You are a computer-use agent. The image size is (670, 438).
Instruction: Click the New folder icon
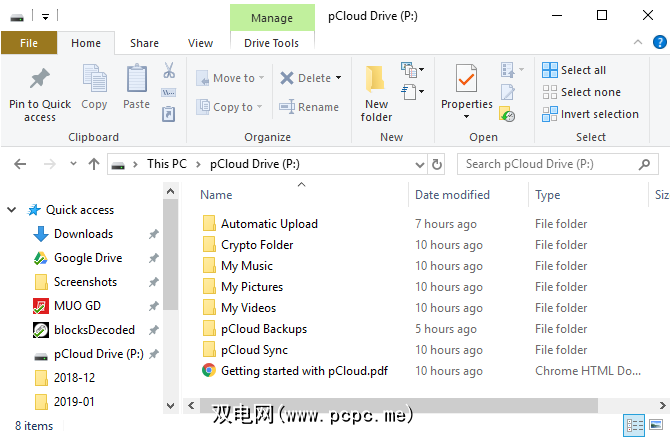[x=375, y=79]
